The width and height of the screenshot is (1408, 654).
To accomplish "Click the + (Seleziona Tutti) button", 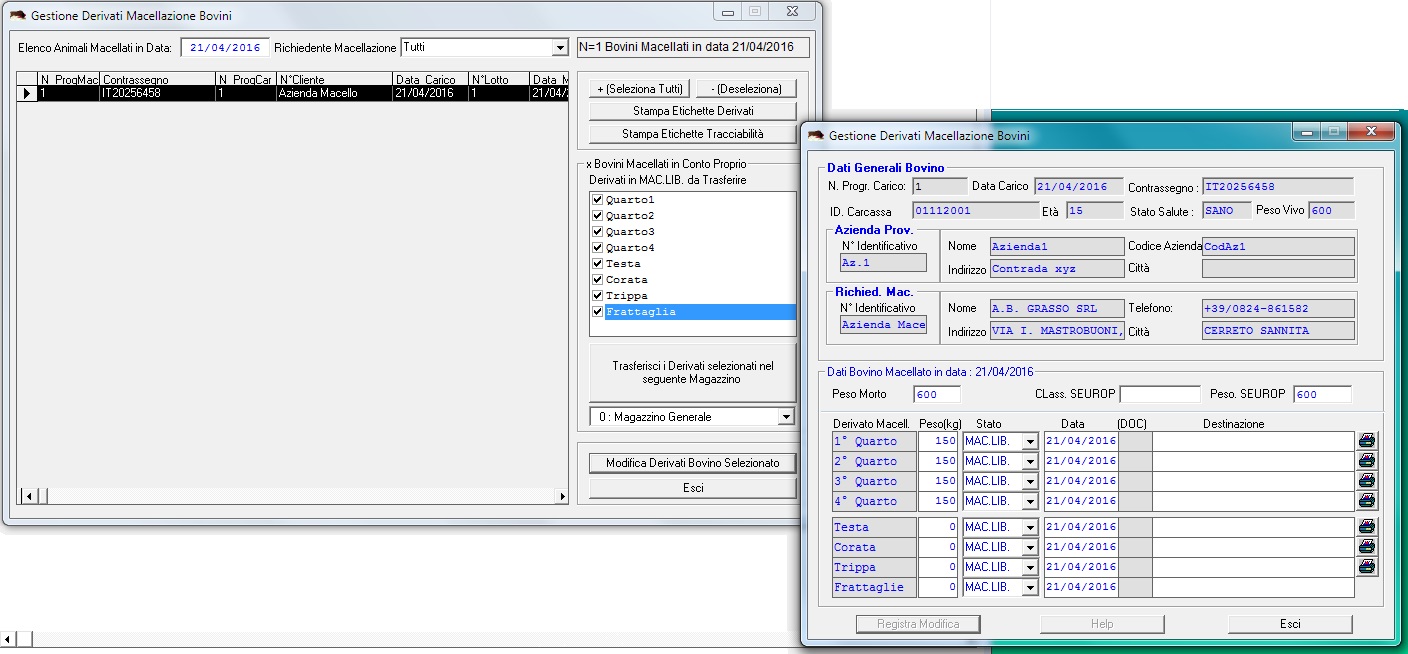I will click(640, 89).
